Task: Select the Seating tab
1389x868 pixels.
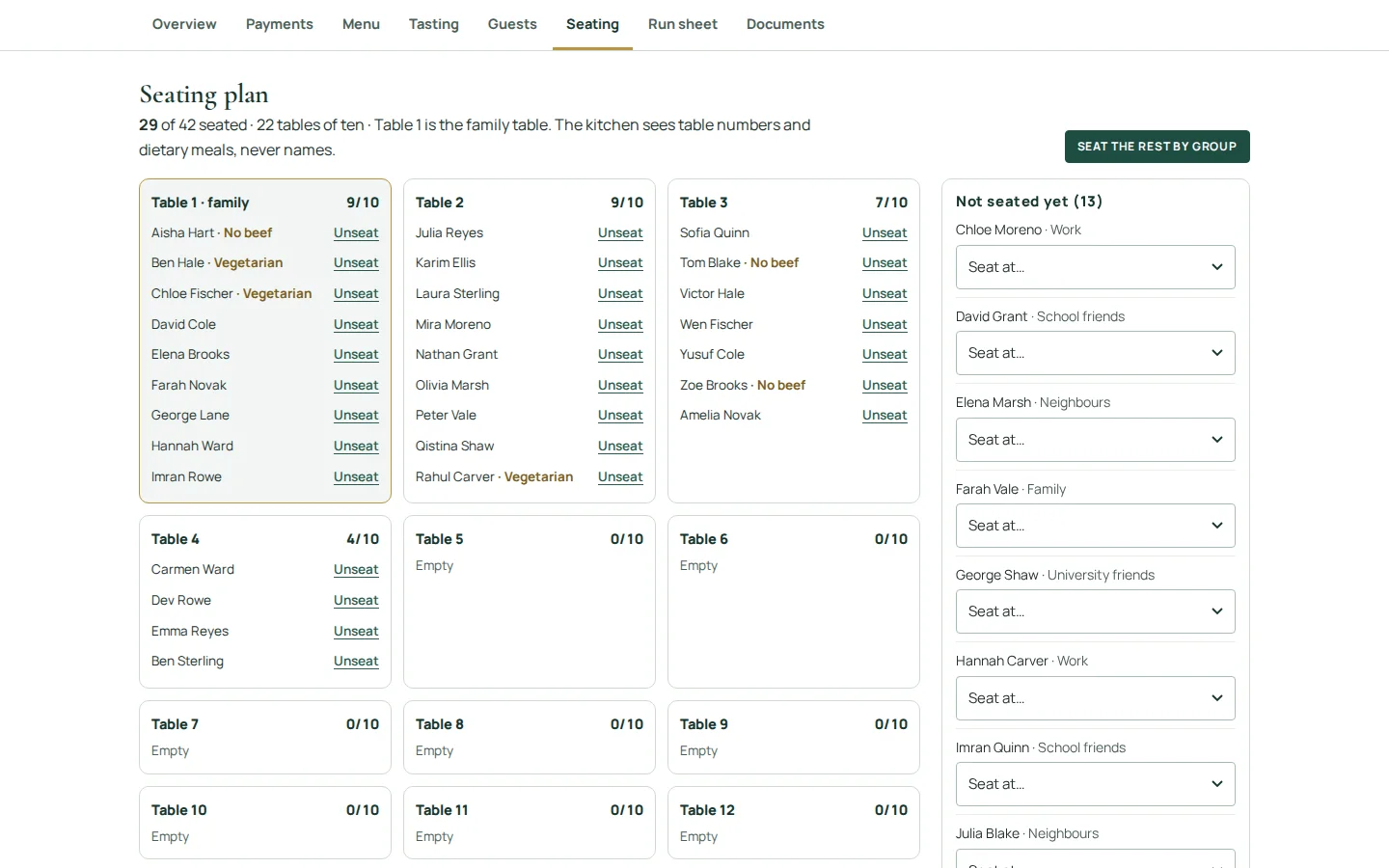Action: point(592,24)
